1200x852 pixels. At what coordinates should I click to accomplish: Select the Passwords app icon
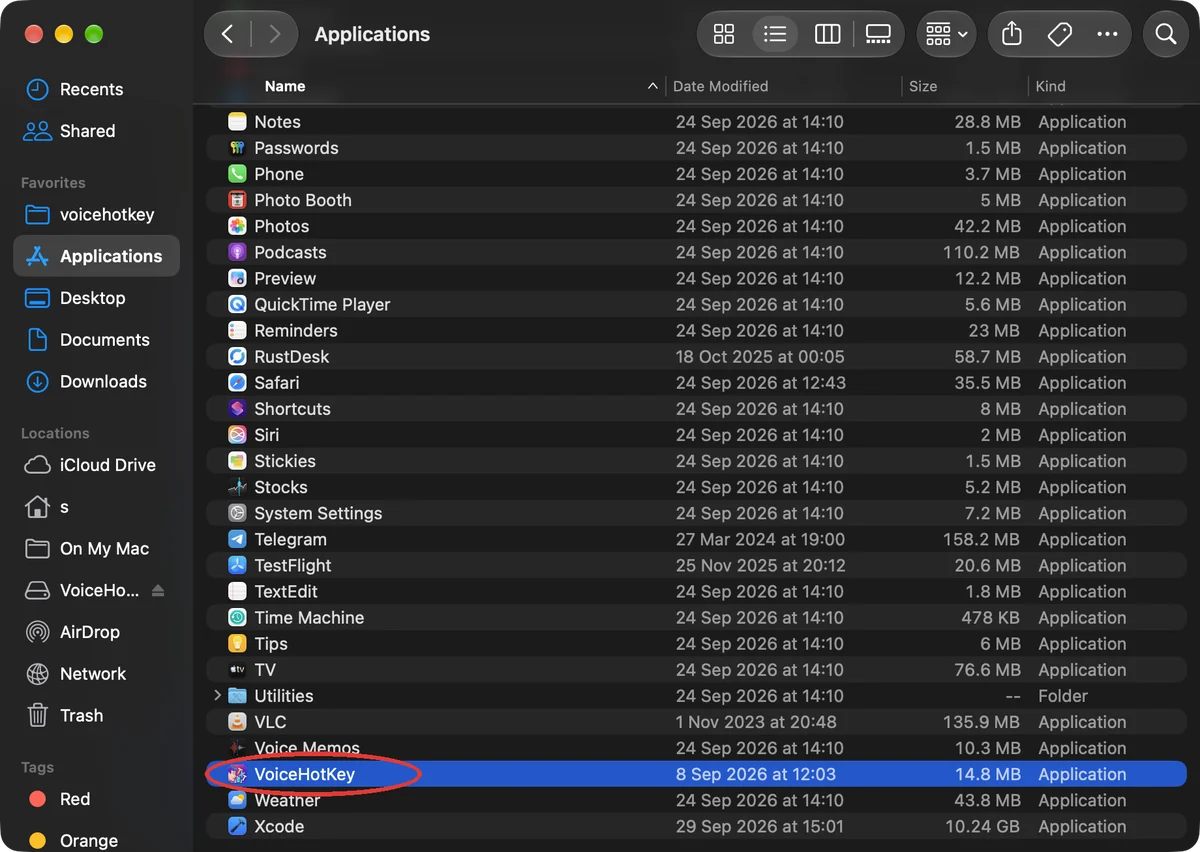pyautogui.click(x=237, y=148)
